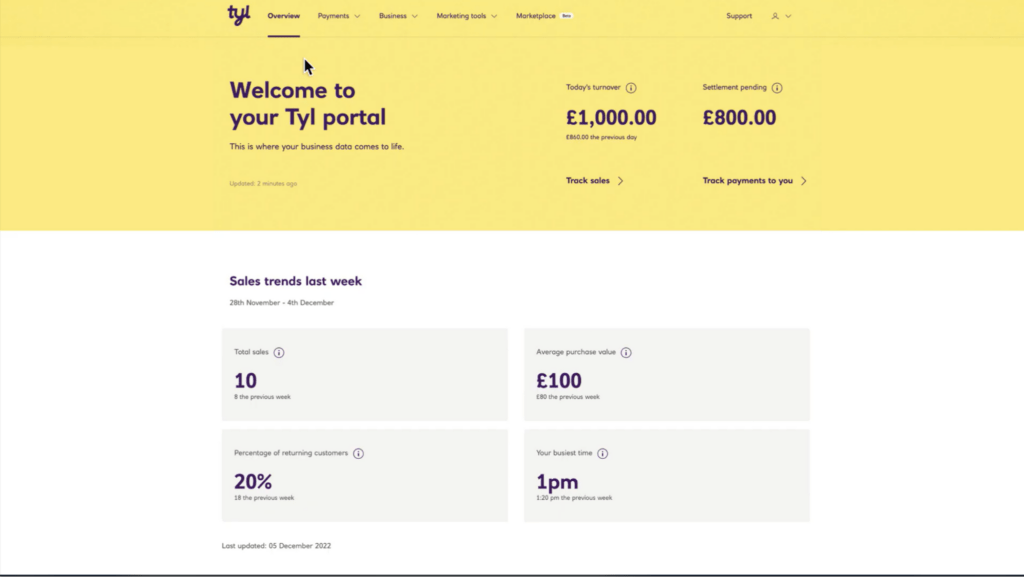
Task: Expand the Payments dropdown chevron
Action: [357, 16]
